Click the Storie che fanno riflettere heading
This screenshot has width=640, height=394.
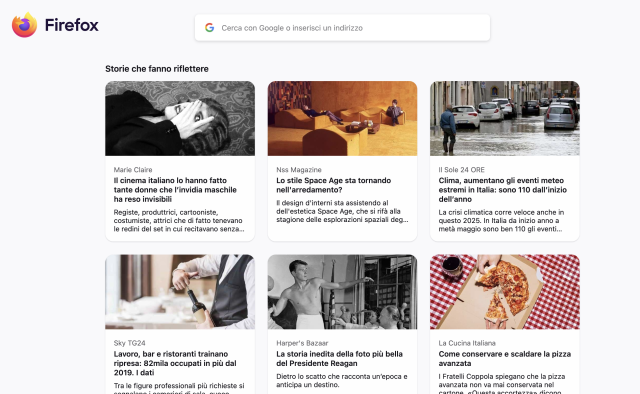tap(157, 69)
